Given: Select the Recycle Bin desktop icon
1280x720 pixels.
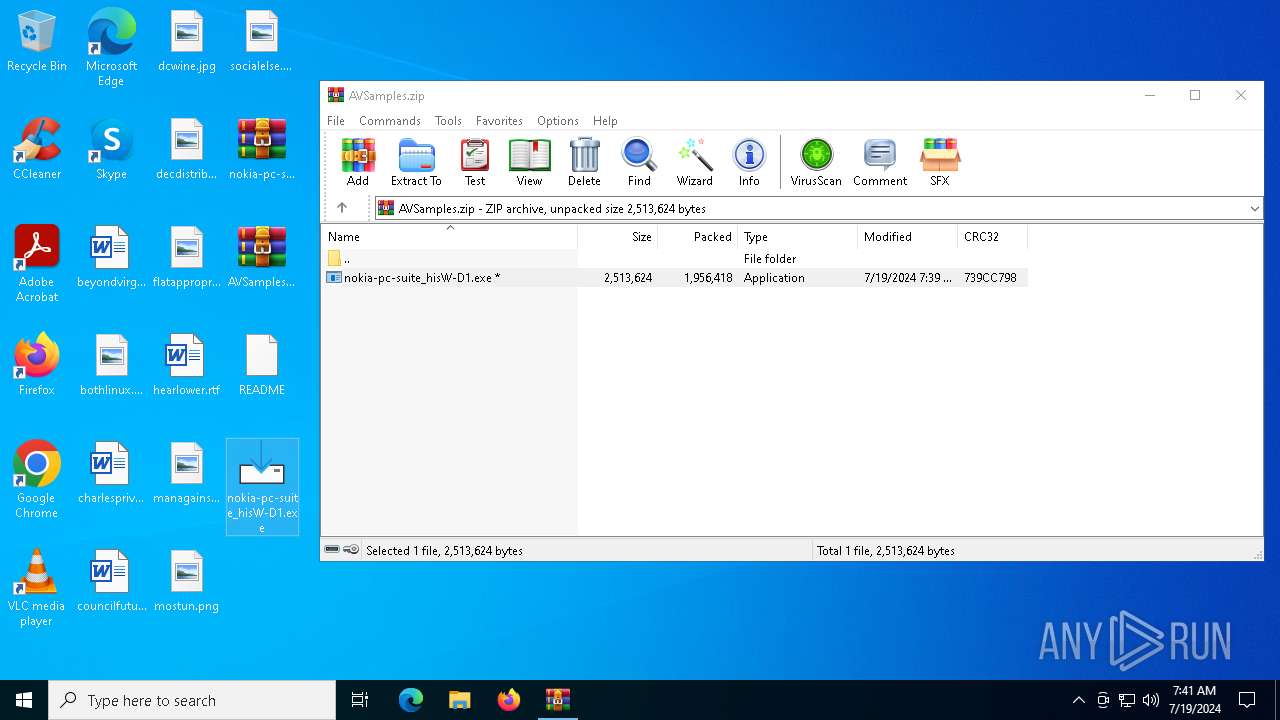Looking at the screenshot, I should click(x=37, y=42).
